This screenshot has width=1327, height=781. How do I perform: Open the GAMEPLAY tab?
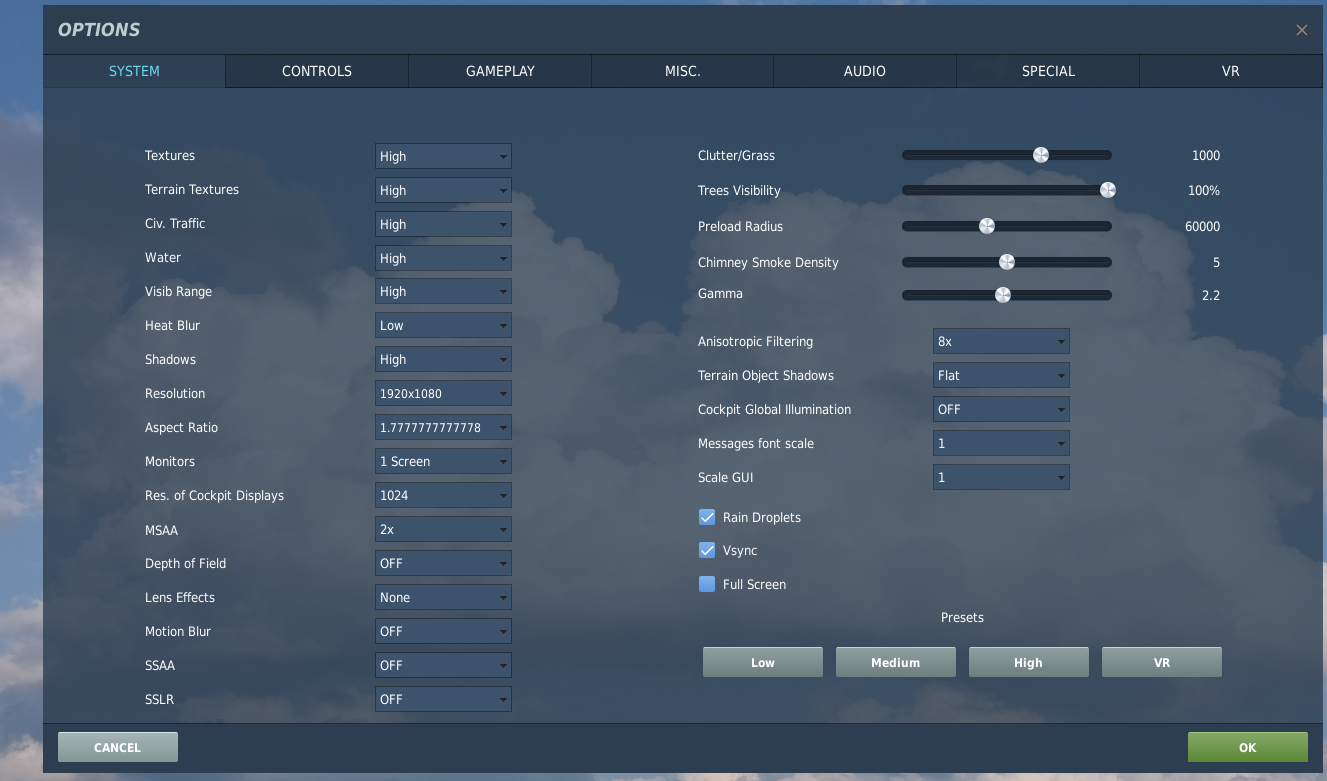click(x=500, y=71)
